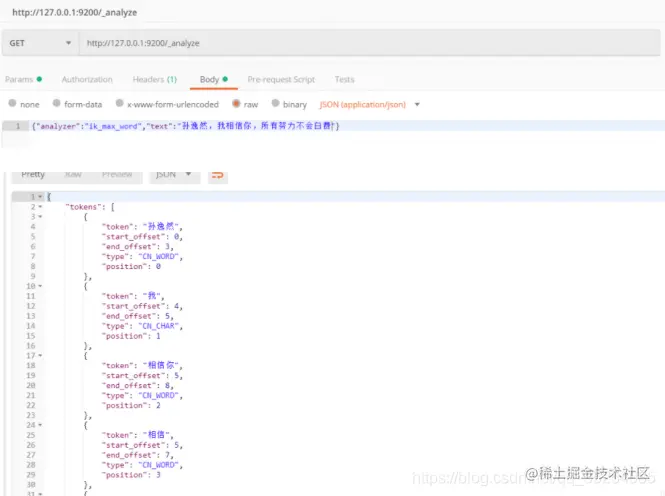
Task: Click the "end_offset": 7 line
Action: pyautogui.click(x=137, y=455)
